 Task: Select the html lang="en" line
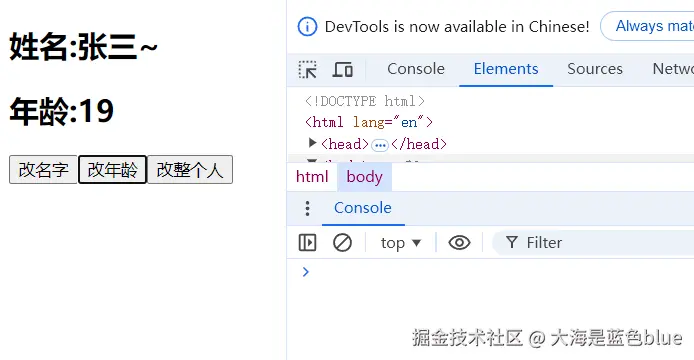[369, 122]
